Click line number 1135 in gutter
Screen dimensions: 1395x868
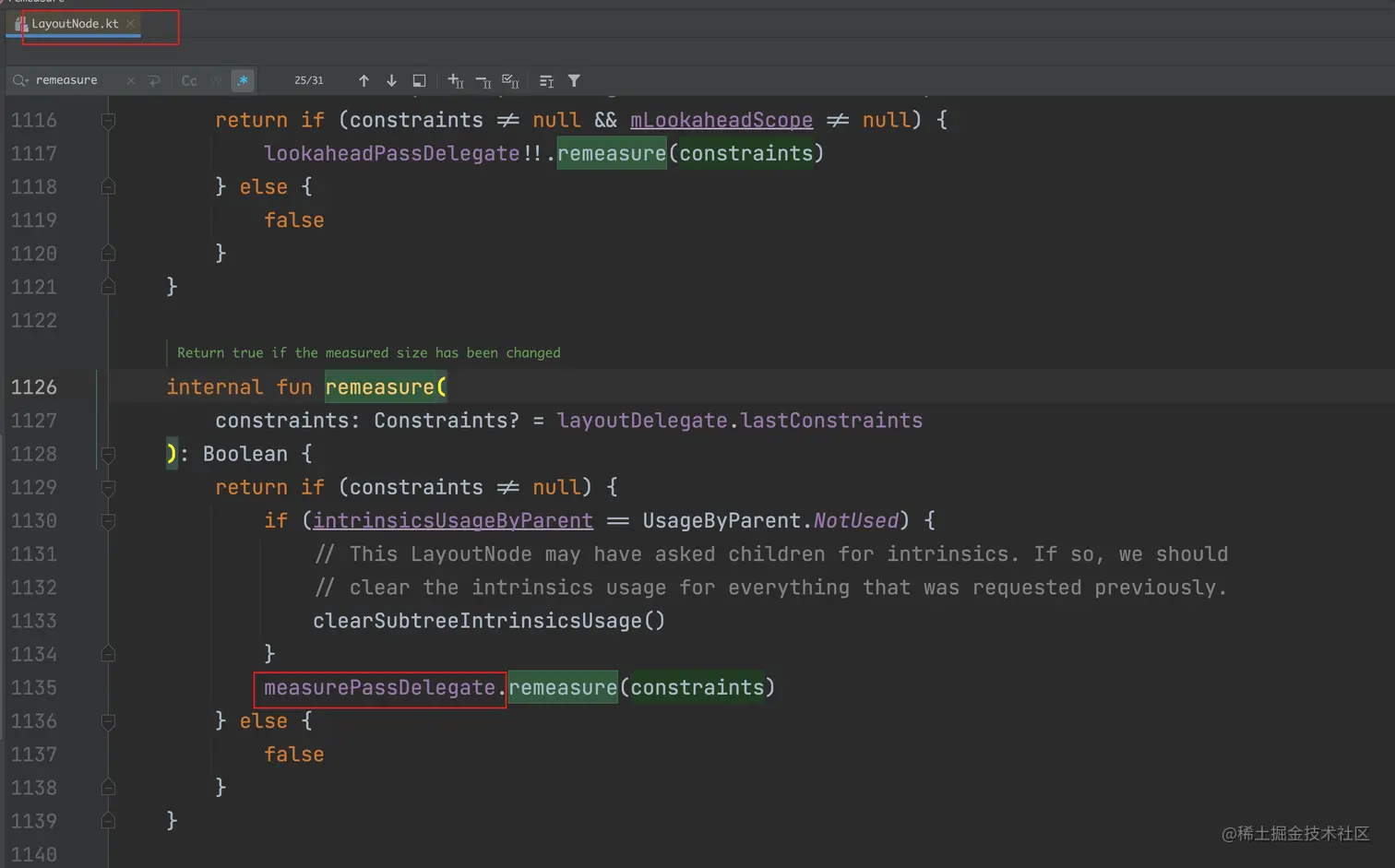pyautogui.click(x=34, y=687)
